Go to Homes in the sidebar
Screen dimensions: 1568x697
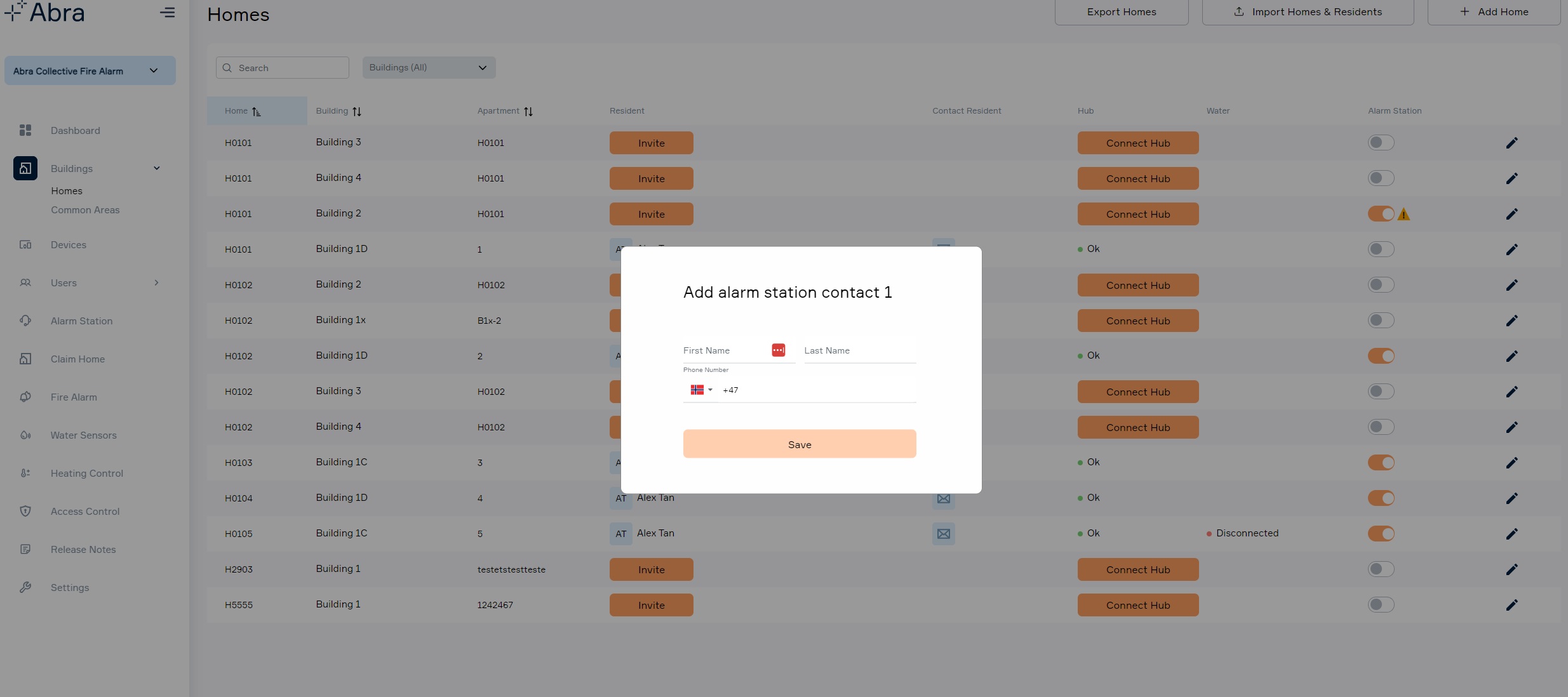coord(67,191)
